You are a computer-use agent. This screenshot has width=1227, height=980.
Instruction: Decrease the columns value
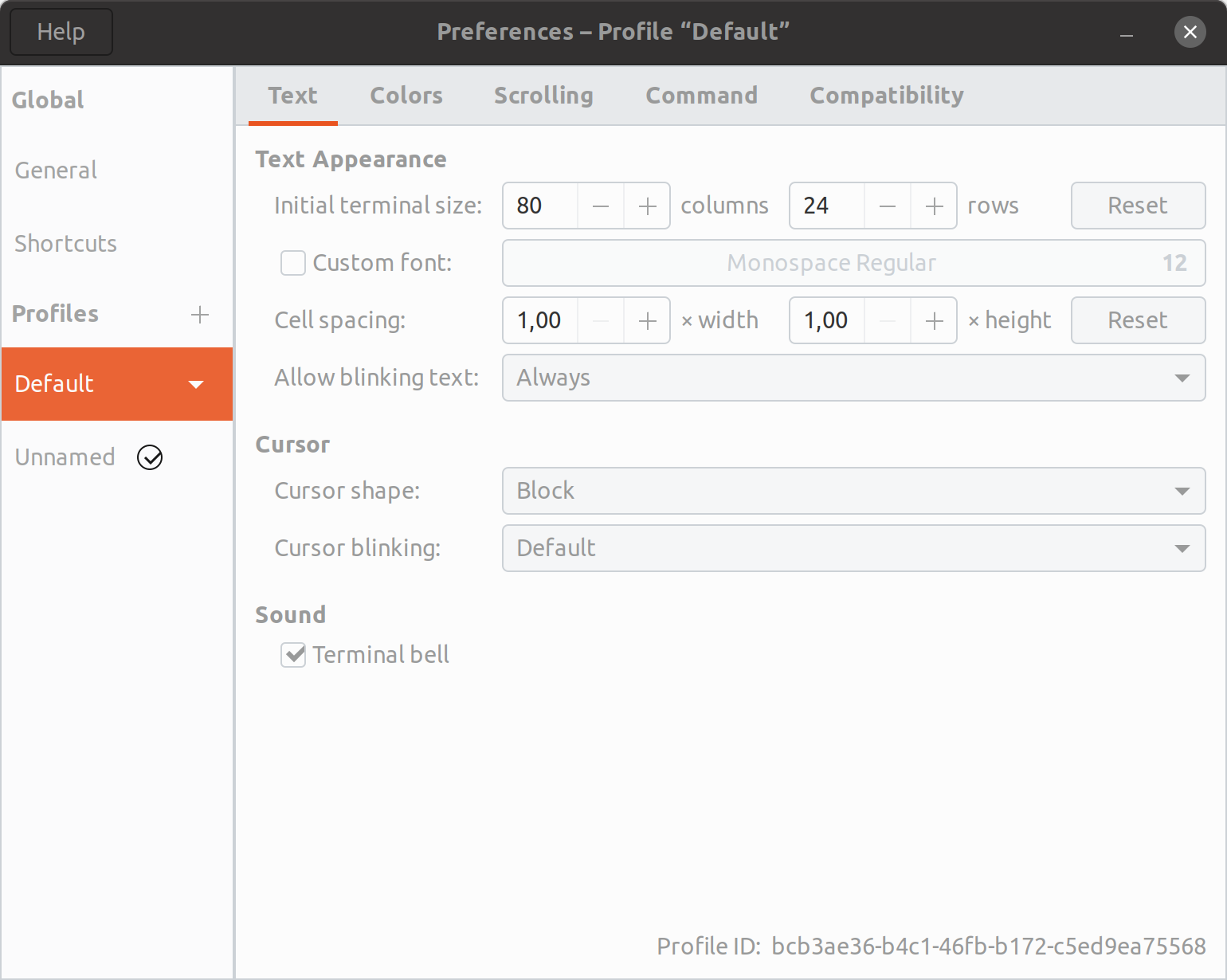tap(601, 206)
